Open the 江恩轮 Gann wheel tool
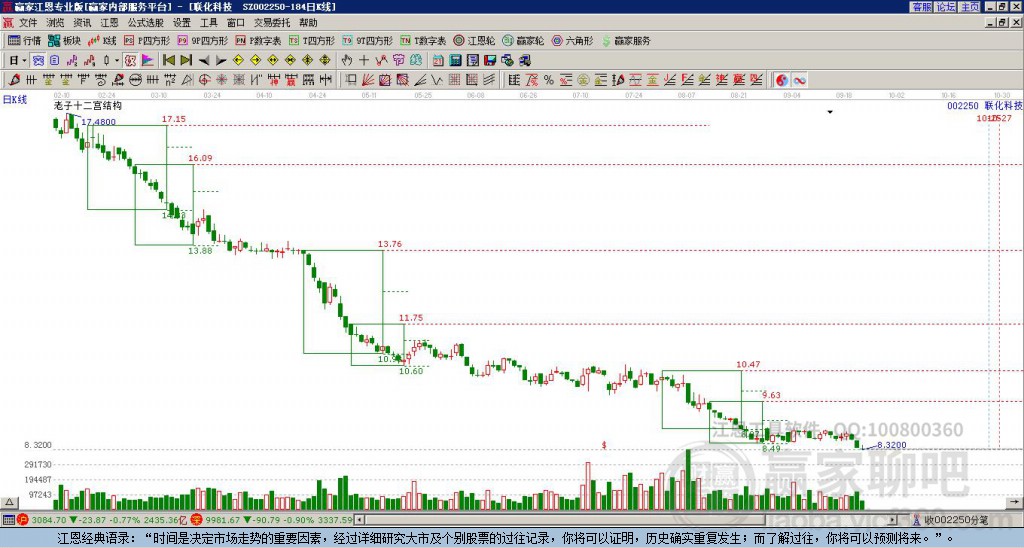This screenshot has height=548, width=1024. pyautogui.click(x=476, y=41)
